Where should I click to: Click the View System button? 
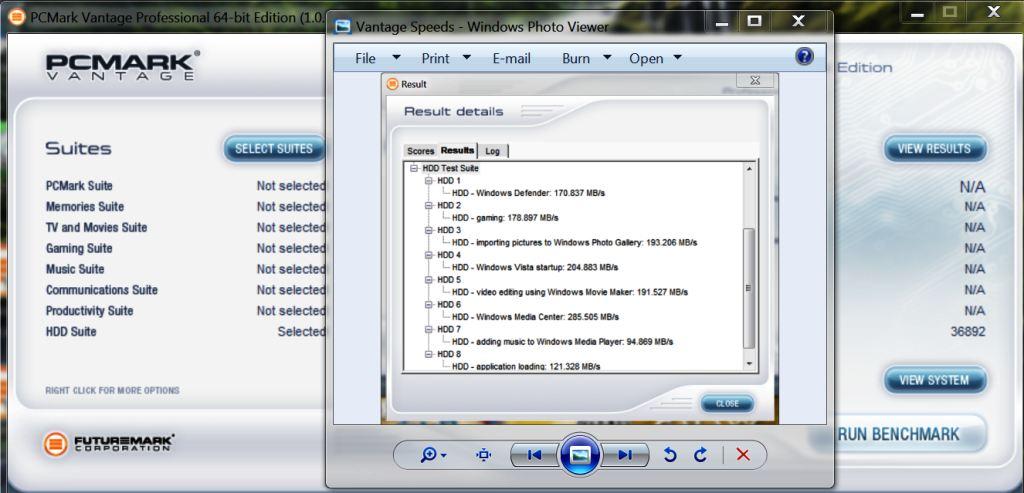coord(934,381)
